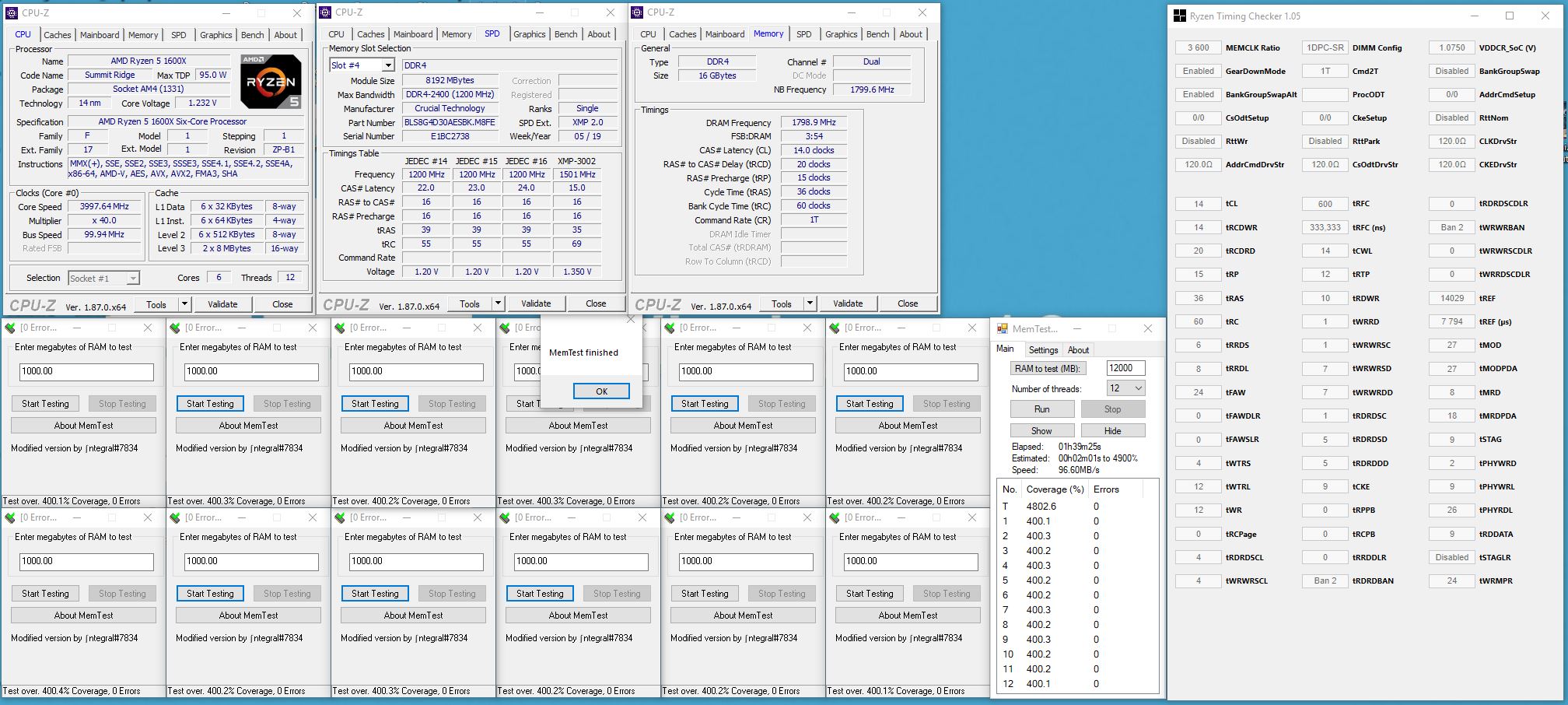Click Validate in the SPD CPU-Z window
Viewport: 1568px width, 705px height.
pyautogui.click(x=536, y=303)
